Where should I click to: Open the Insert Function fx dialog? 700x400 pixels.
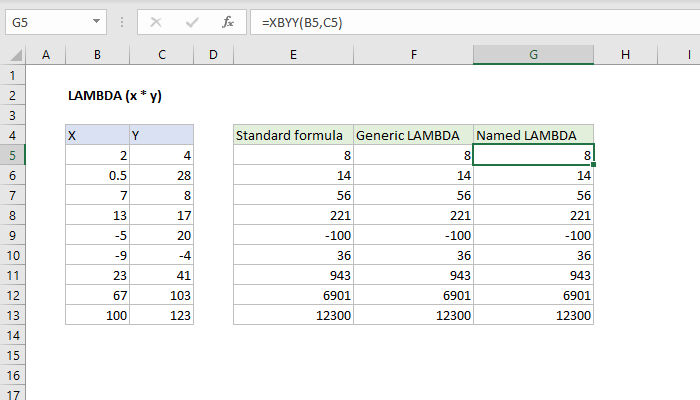pyautogui.click(x=228, y=22)
